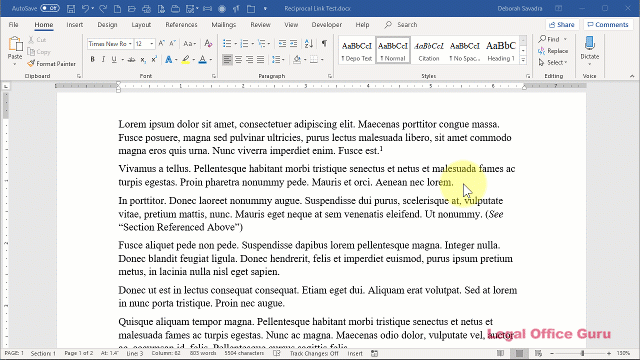Expand the Paste options arrow
The width and height of the screenshot is (640, 360).
15,64
